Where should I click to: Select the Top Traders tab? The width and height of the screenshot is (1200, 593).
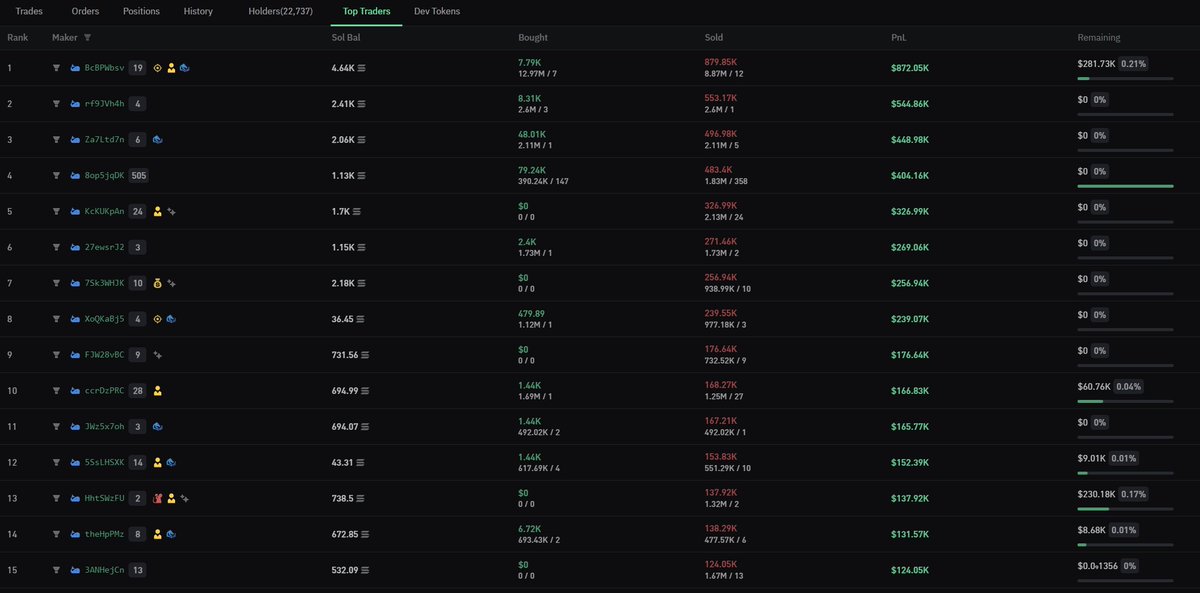pyautogui.click(x=367, y=11)
